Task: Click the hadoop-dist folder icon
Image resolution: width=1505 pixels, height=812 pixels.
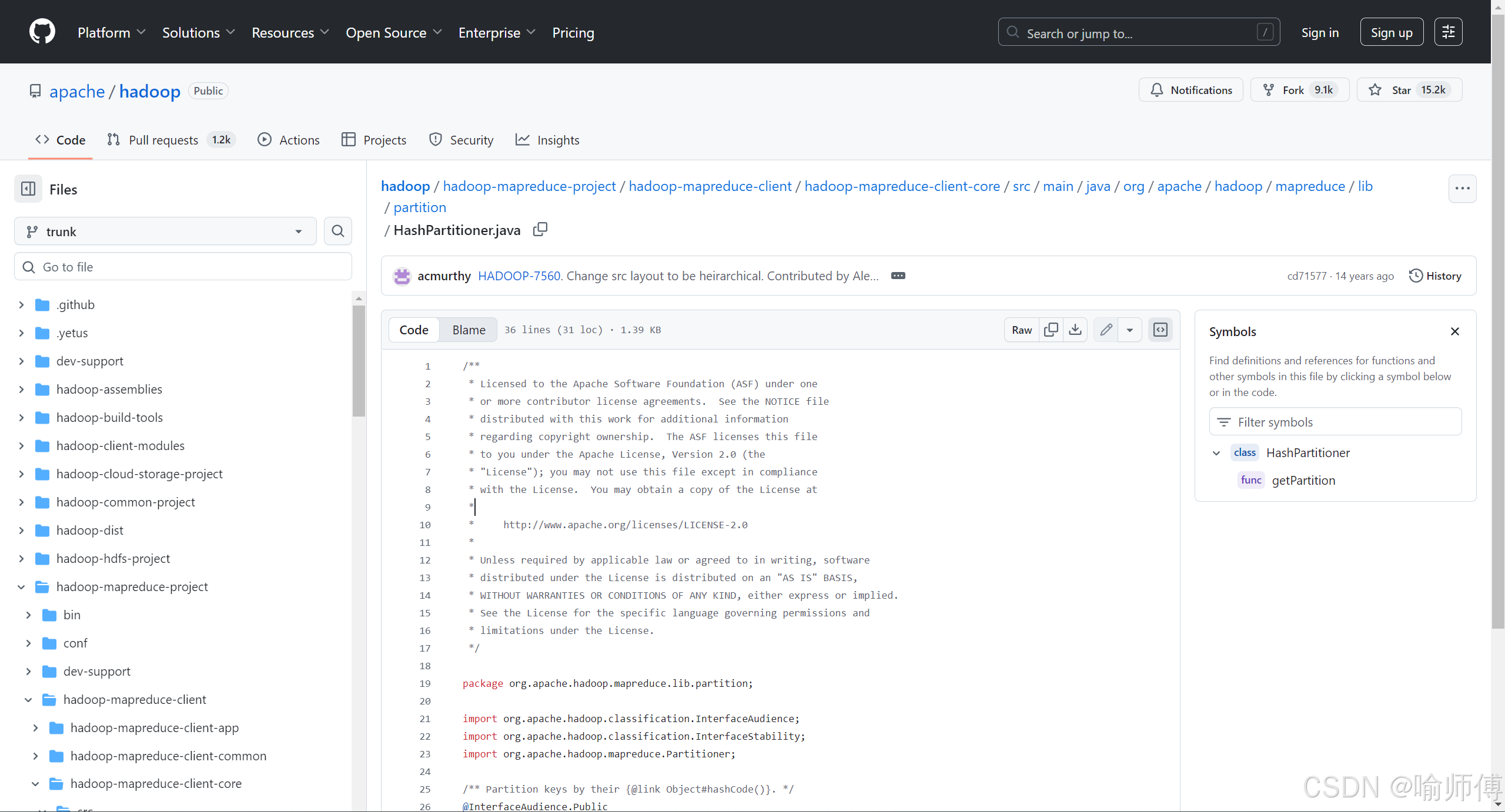Action: (x=42, y=530)
